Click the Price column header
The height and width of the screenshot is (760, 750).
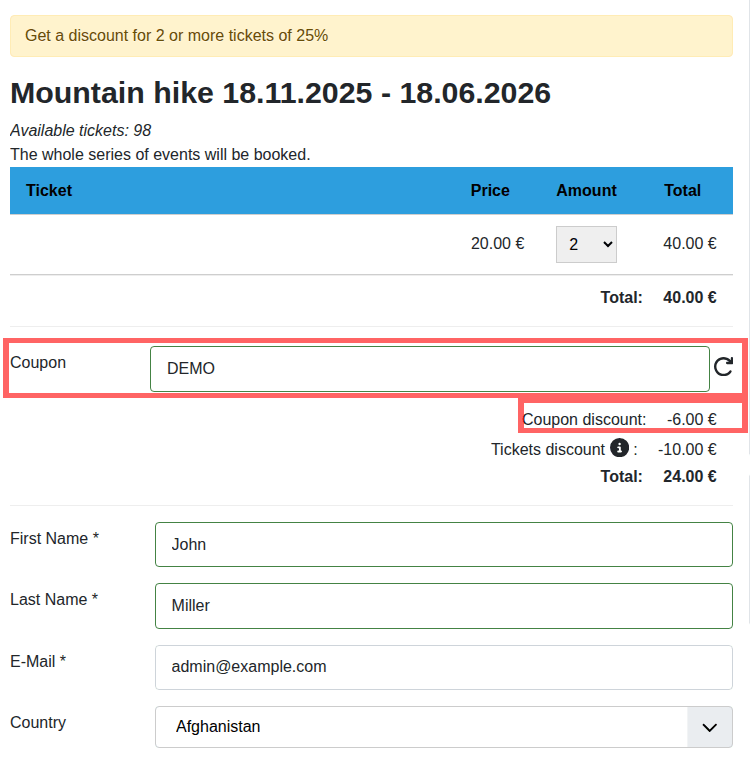tap(490, 190)
